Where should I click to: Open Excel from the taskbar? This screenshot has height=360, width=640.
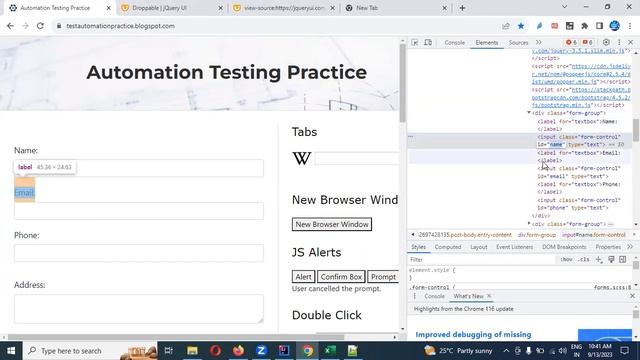[330, 351]
